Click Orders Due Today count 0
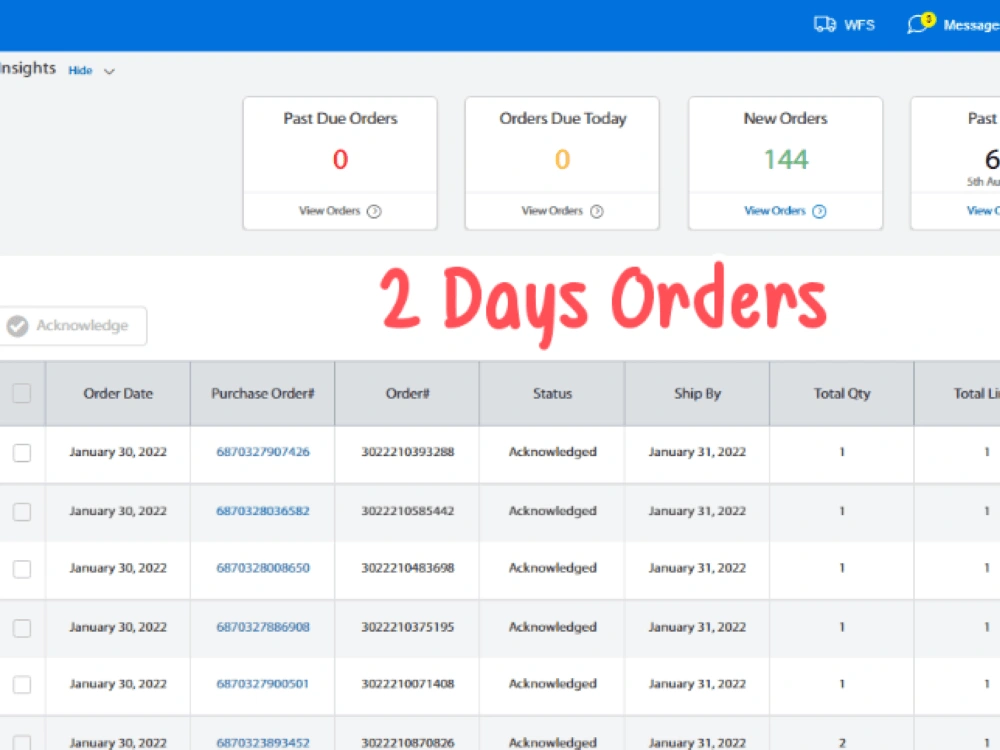The image size is (1000, 750). tap(562, 159)
